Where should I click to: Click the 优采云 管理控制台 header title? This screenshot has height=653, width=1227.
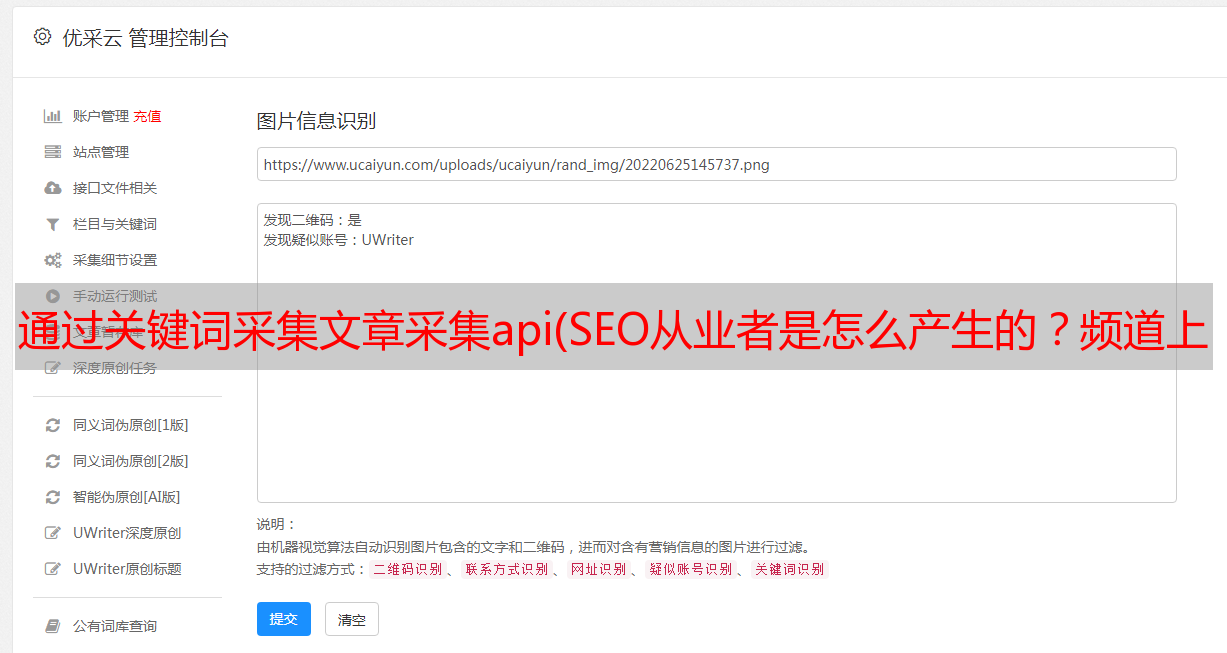[x=145, y=38]
